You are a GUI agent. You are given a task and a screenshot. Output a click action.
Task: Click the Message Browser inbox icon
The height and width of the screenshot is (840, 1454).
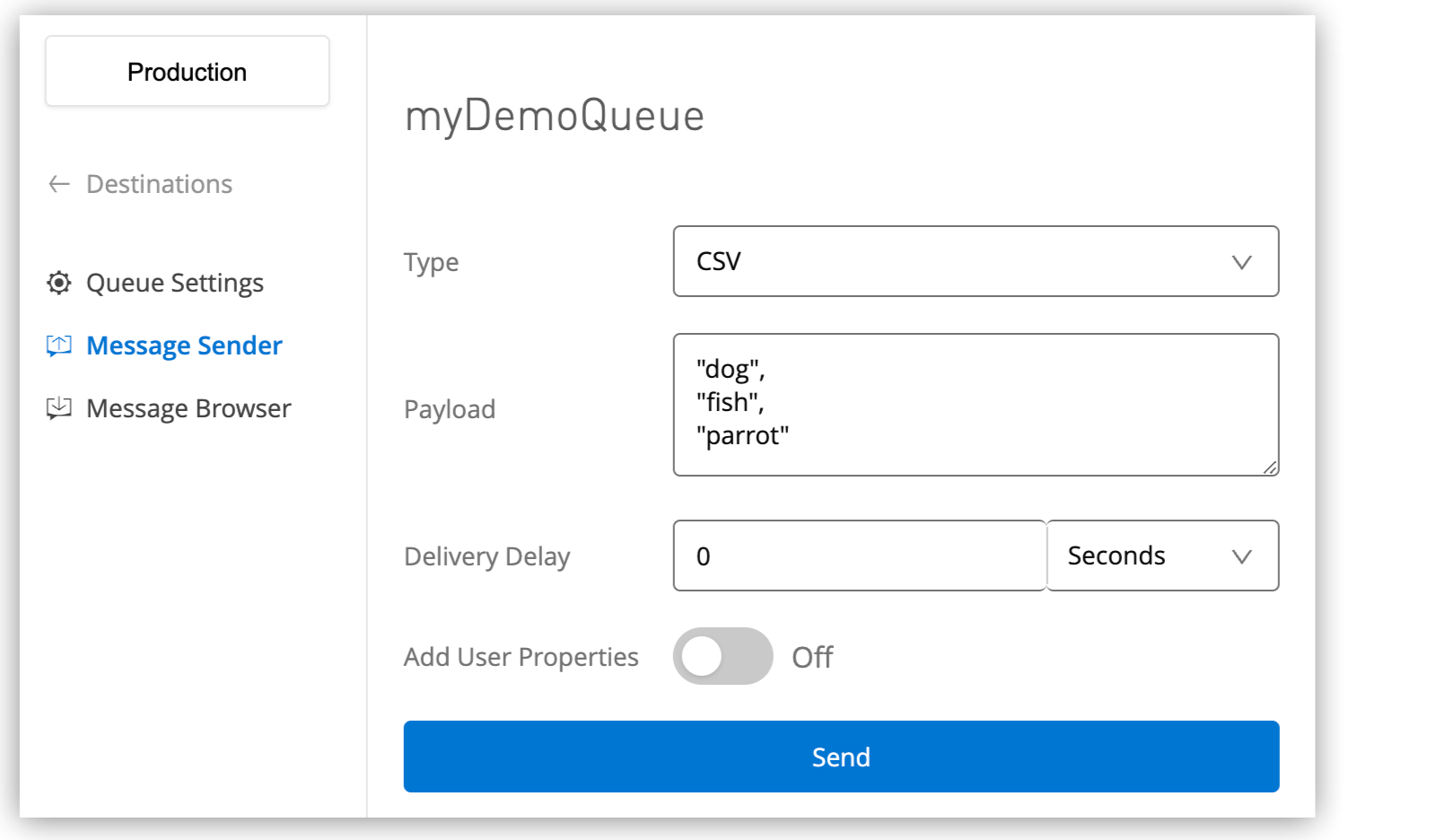coord(59,408)
